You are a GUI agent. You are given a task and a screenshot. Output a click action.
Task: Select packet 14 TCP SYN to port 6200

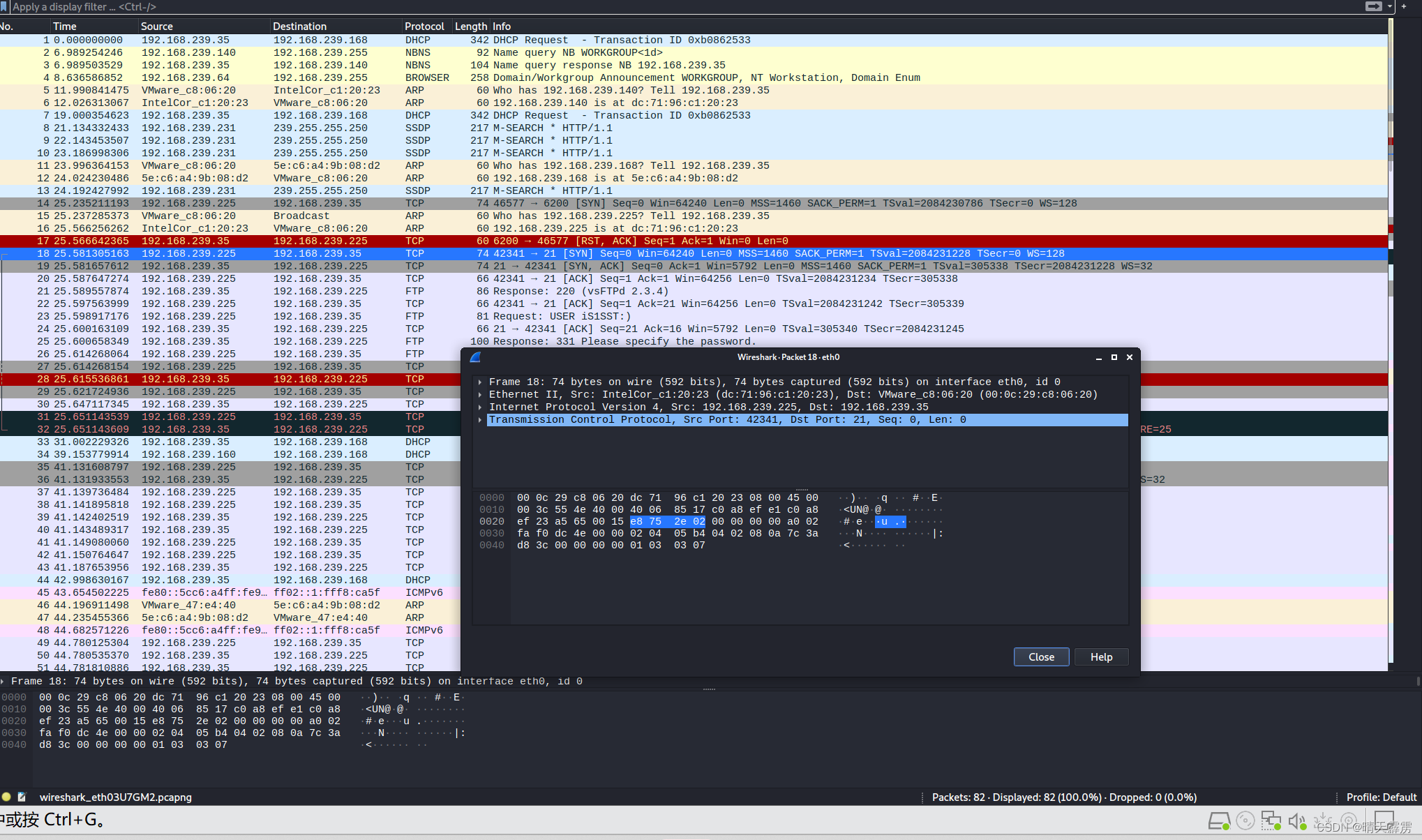694,203
